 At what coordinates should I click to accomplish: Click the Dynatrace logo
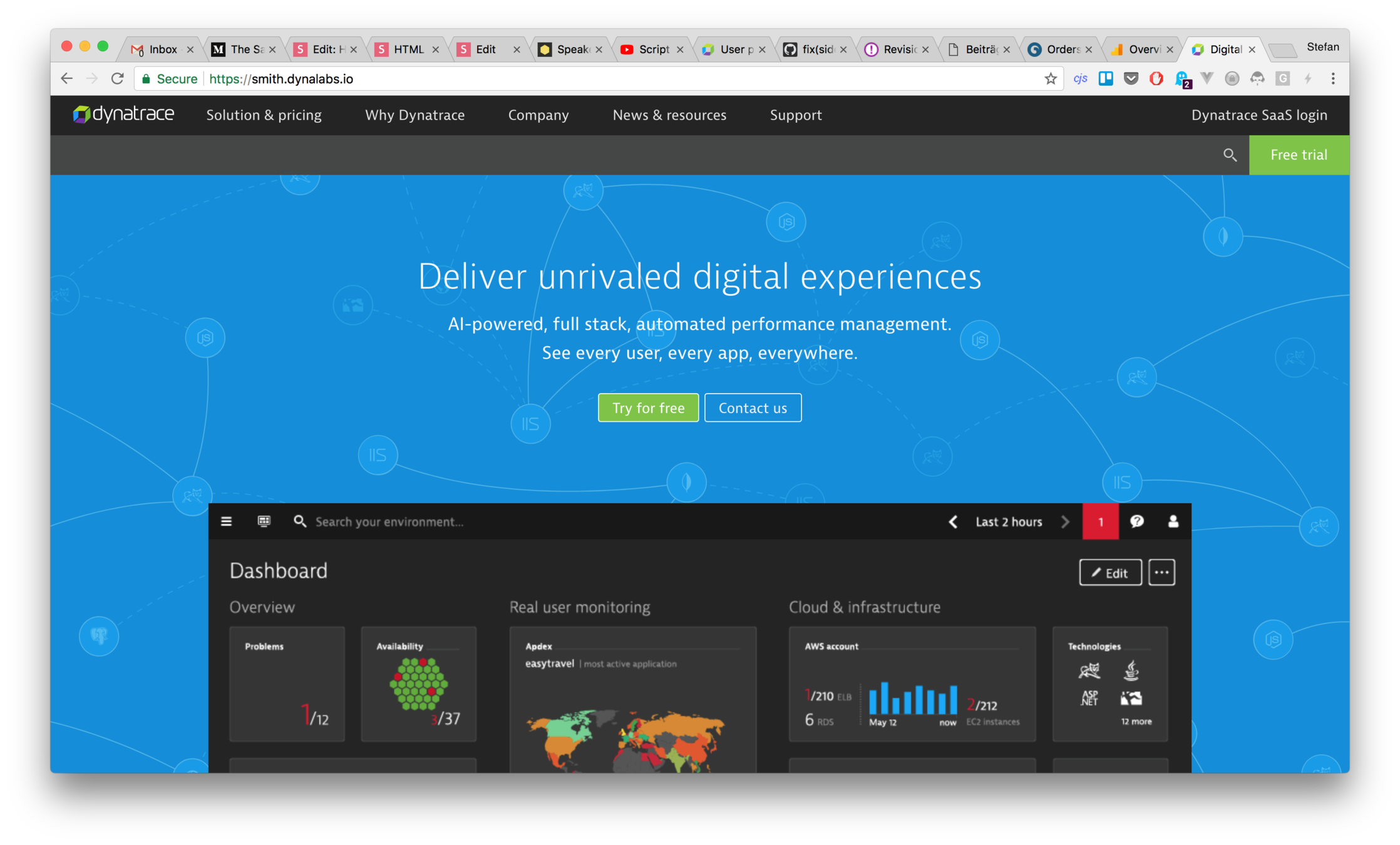point(123,115)
